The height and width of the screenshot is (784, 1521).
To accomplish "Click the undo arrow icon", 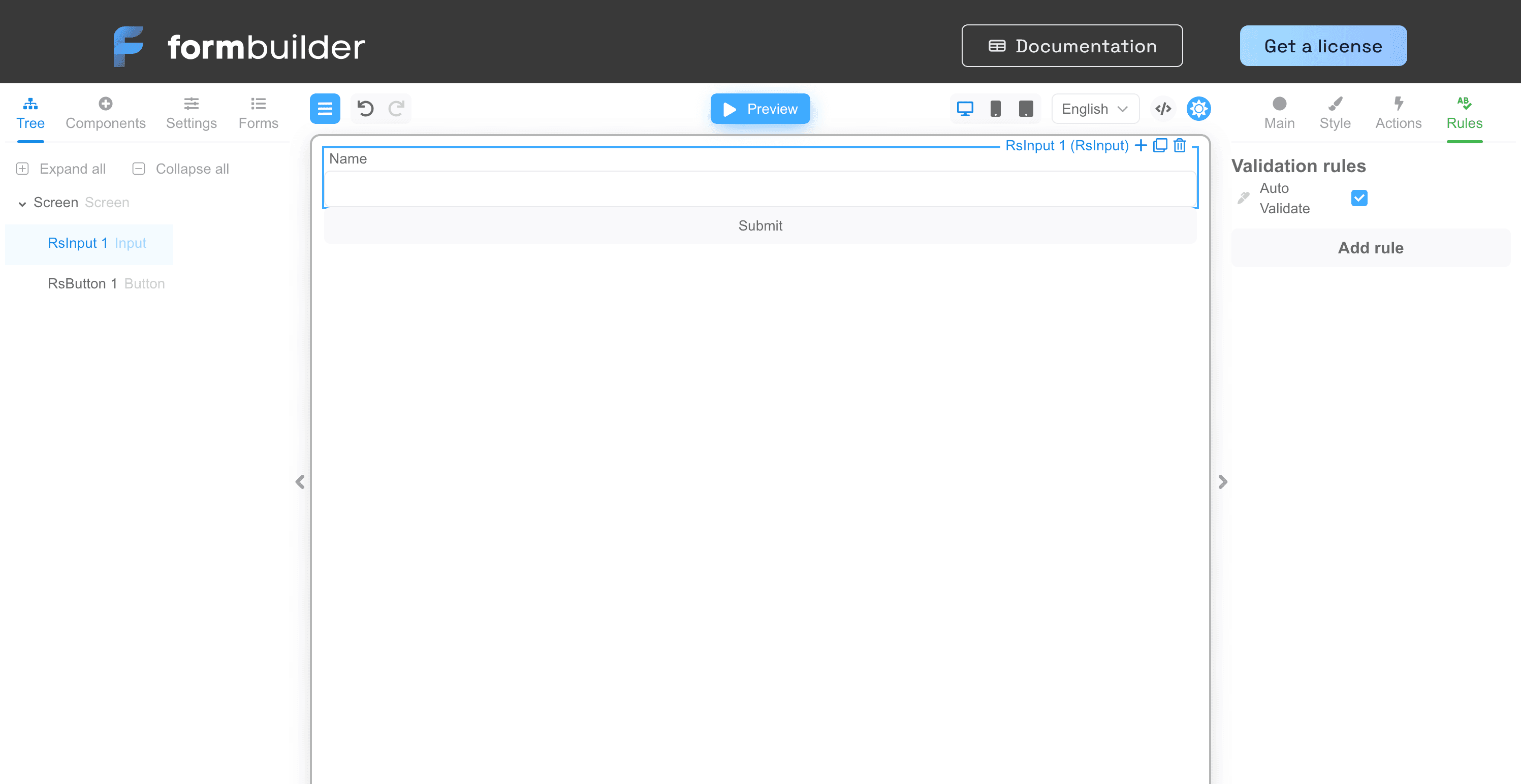I will pyautogui.click(x=365, y=109).
